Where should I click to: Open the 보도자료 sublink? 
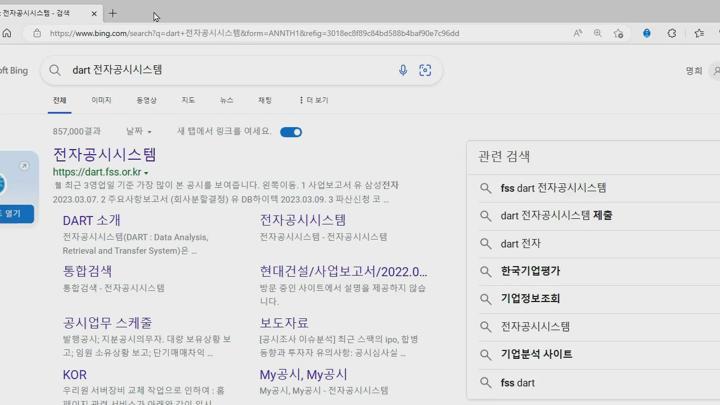(284, 322)
